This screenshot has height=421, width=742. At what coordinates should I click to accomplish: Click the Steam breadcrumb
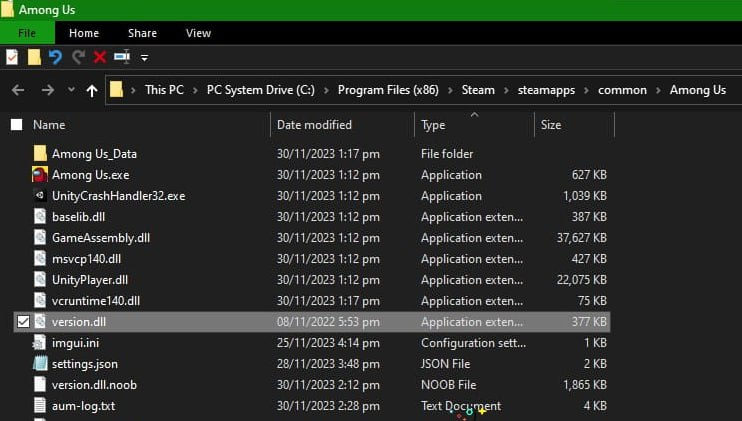click(478, 90)
